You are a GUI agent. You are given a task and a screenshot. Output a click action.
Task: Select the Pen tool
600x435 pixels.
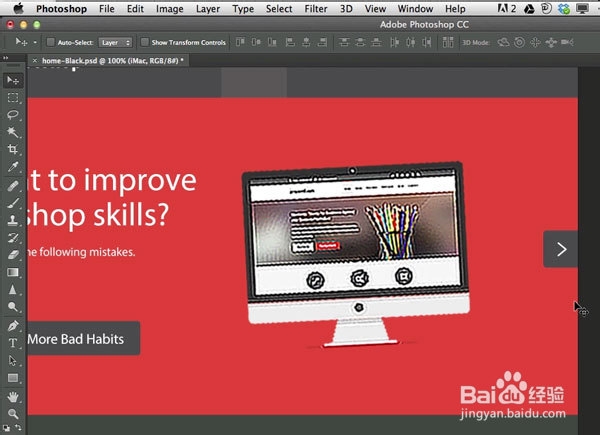point(13,326)
